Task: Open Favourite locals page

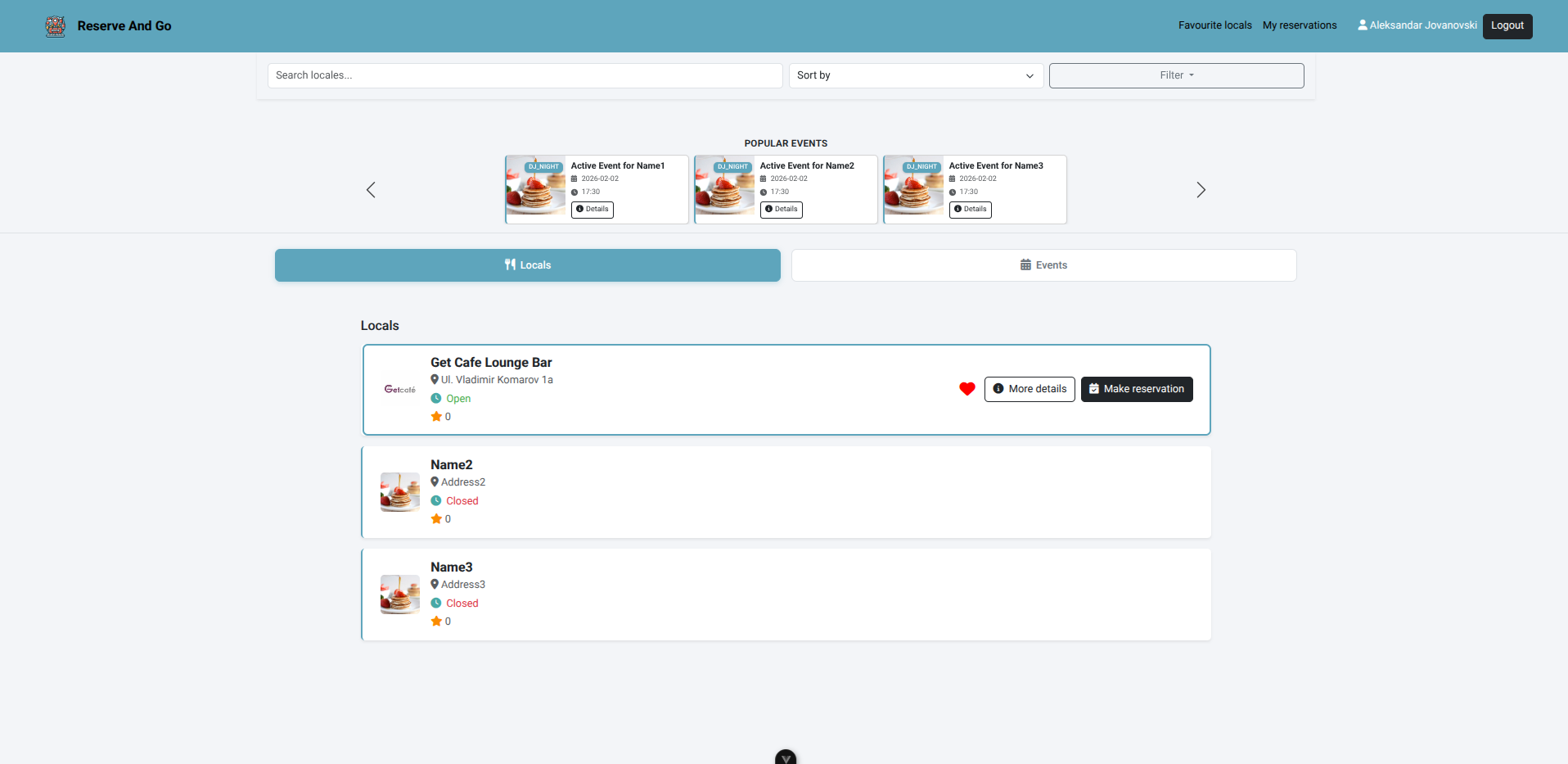Action: [1214, 25]
